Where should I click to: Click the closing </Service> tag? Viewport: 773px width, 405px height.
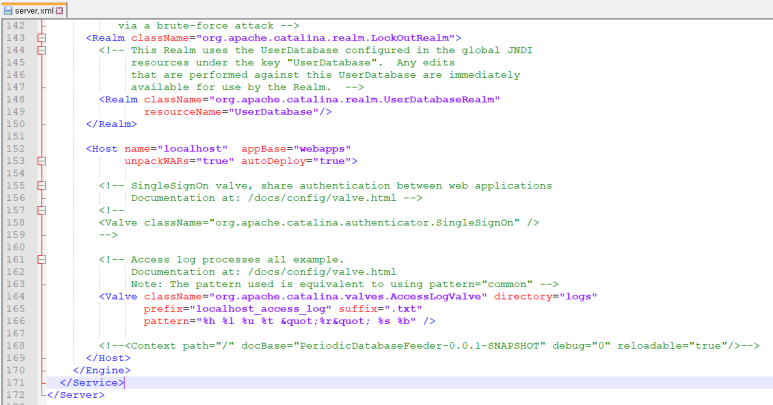pos(92,383)
